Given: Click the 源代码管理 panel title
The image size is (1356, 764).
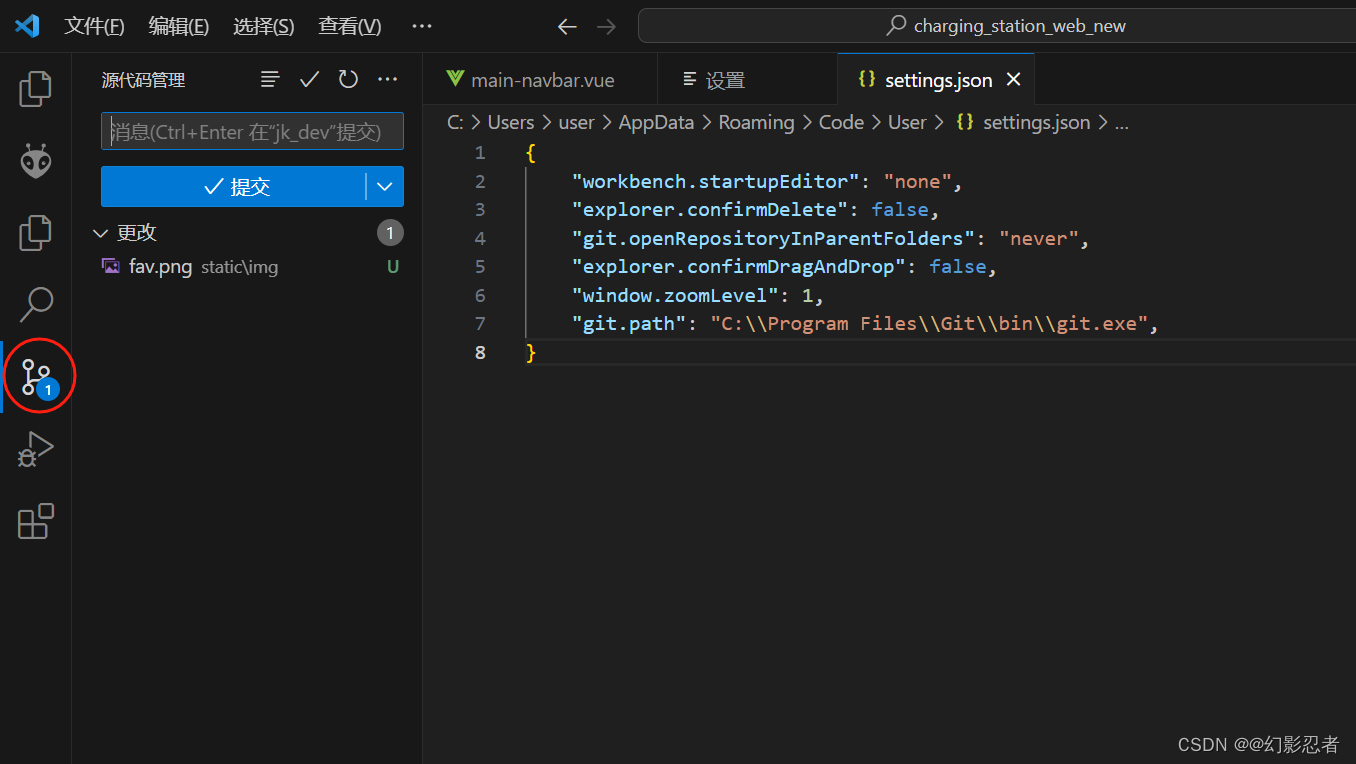Looking at the screenshot, I should [143, 80].
